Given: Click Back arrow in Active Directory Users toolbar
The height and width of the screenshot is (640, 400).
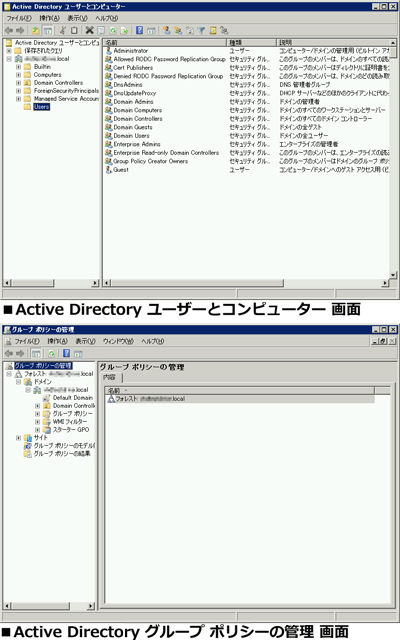Looking at the screenshot, I should pyautogui.click(x=9, y=30).
